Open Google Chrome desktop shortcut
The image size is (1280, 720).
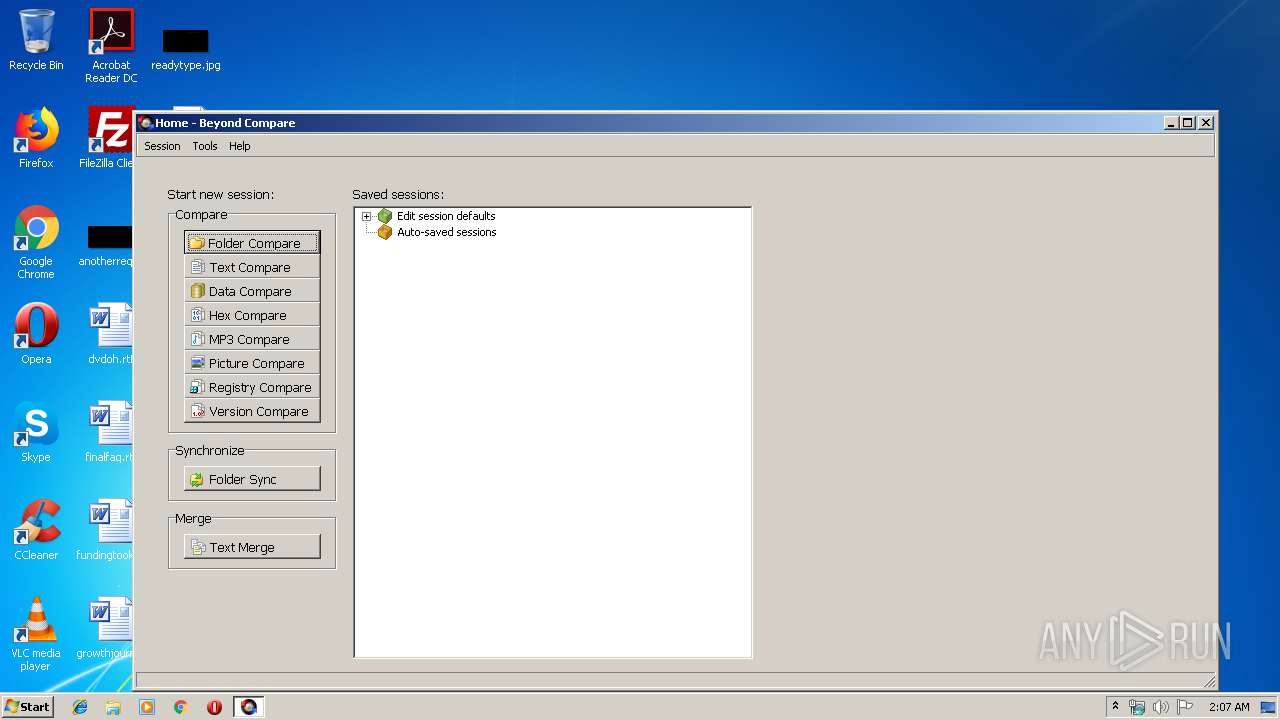tap(36, 241)
